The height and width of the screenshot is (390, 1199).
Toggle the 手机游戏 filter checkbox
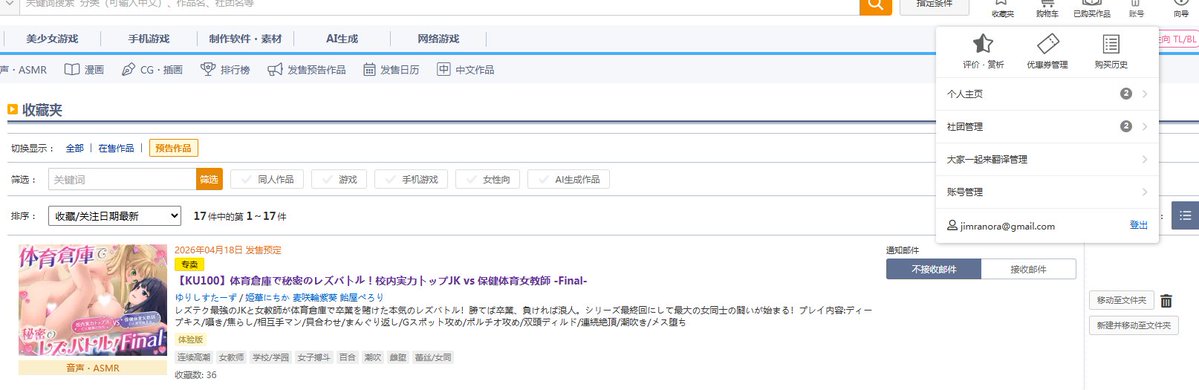pos(411,179)
